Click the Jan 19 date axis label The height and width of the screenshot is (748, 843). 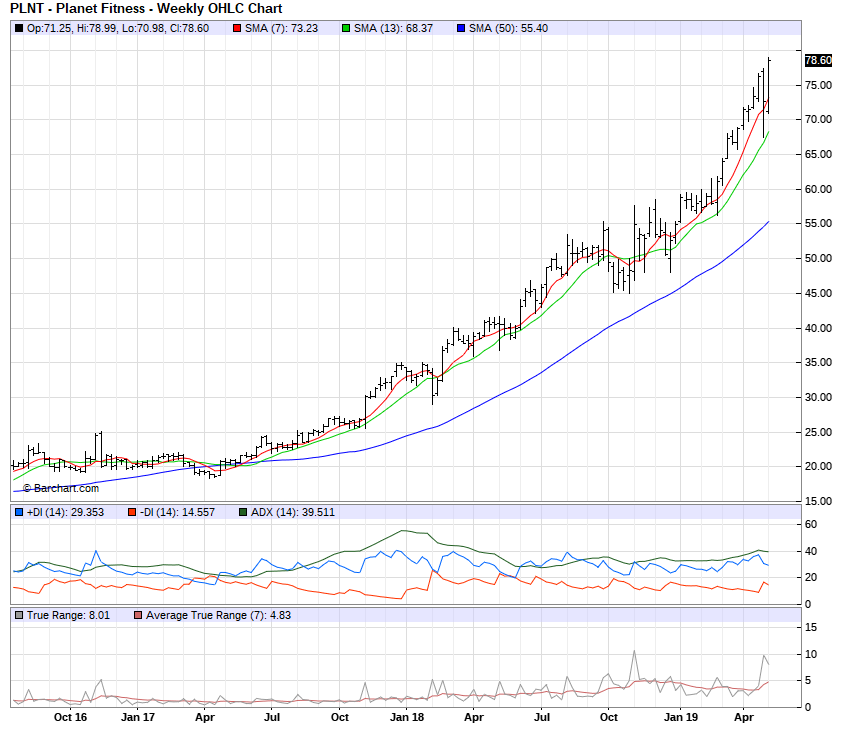point(681,717)
